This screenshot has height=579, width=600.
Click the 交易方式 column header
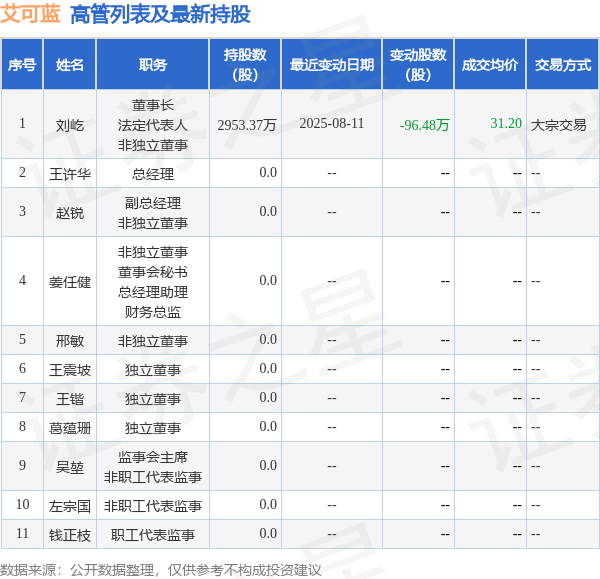(562, 65)
